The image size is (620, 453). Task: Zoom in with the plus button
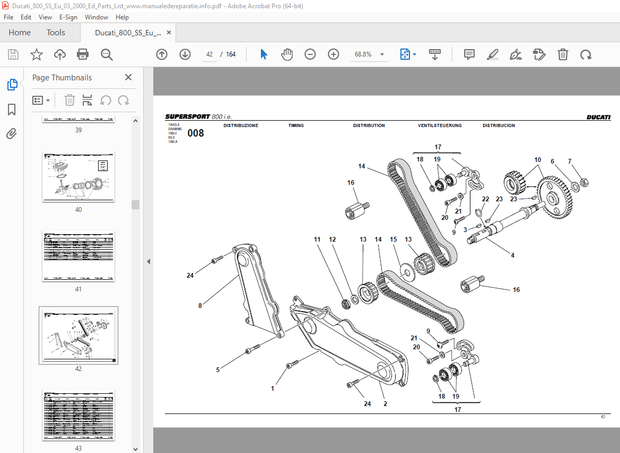point(333,54)
